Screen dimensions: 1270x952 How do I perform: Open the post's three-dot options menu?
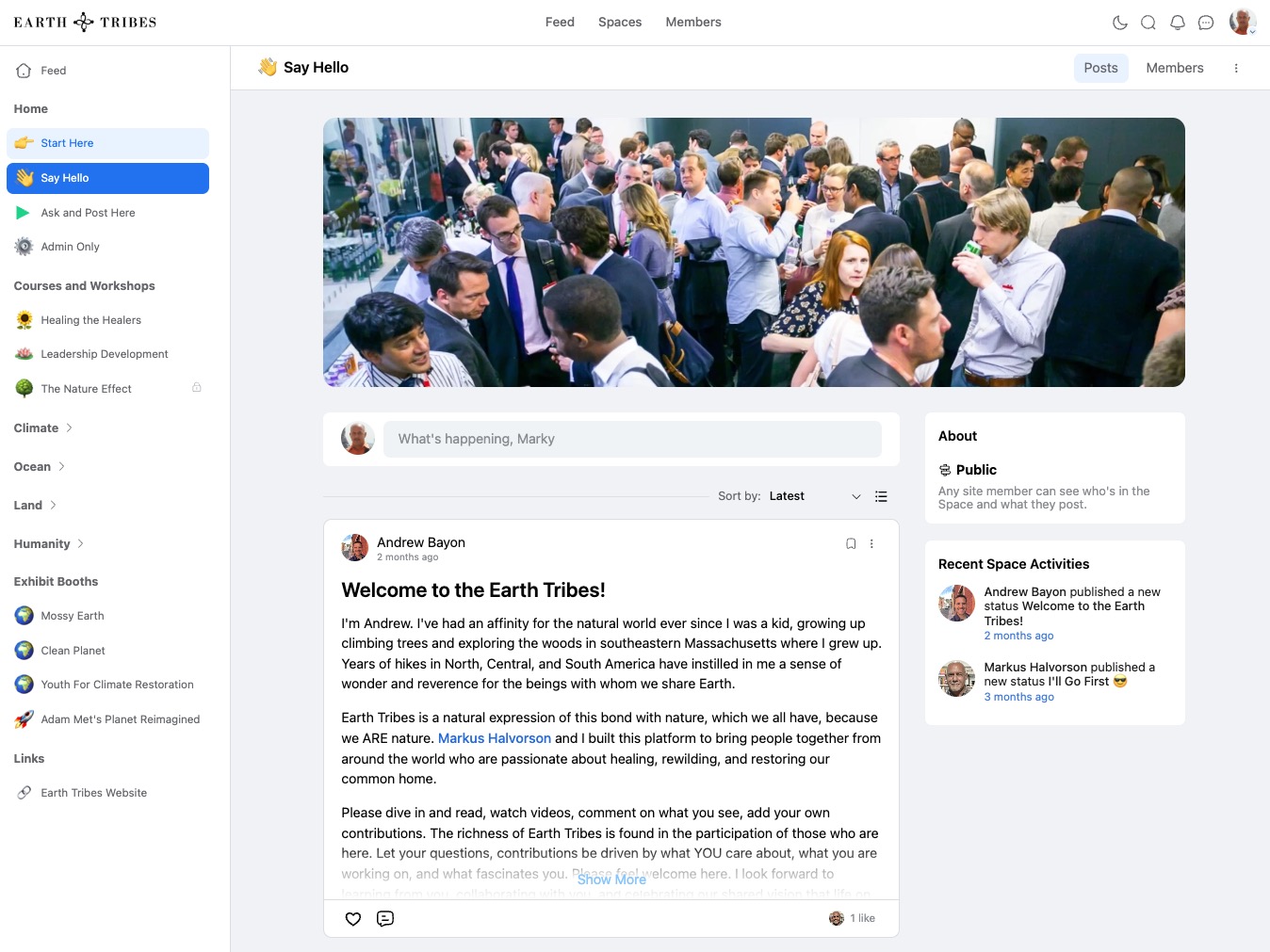click(871, 543)
